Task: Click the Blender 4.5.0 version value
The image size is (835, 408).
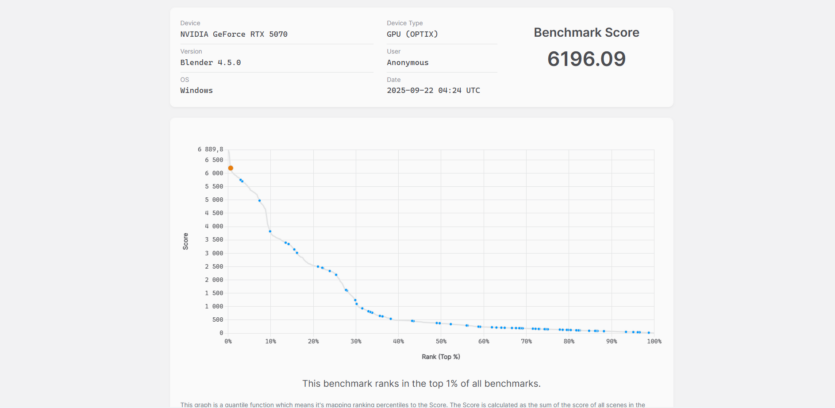Action: 210,61
